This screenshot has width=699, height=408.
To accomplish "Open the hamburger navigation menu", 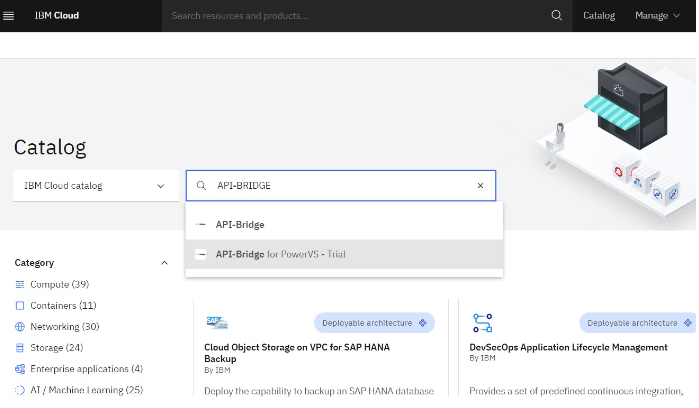I will (8, 16).
